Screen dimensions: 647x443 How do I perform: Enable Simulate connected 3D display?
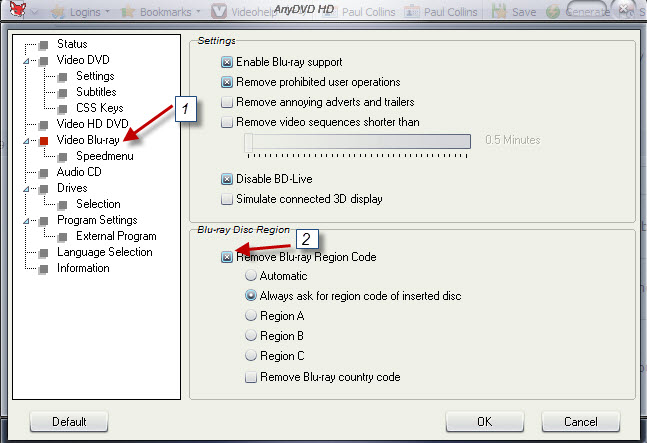click(x=227, y=199)
